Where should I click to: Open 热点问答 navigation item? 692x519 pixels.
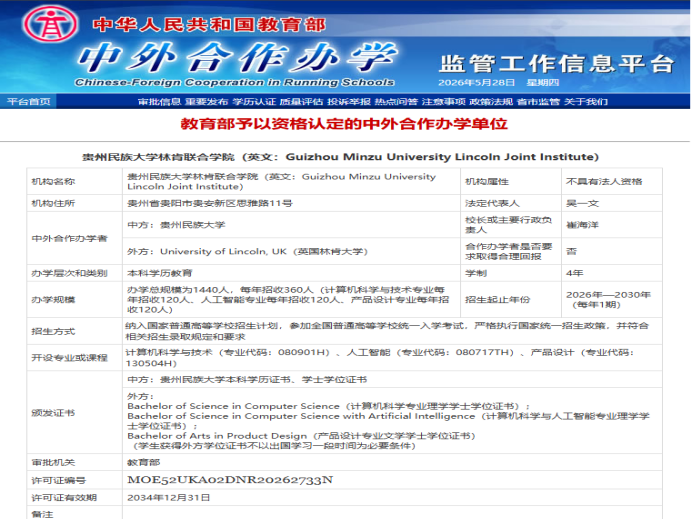(x=396, y=102)
